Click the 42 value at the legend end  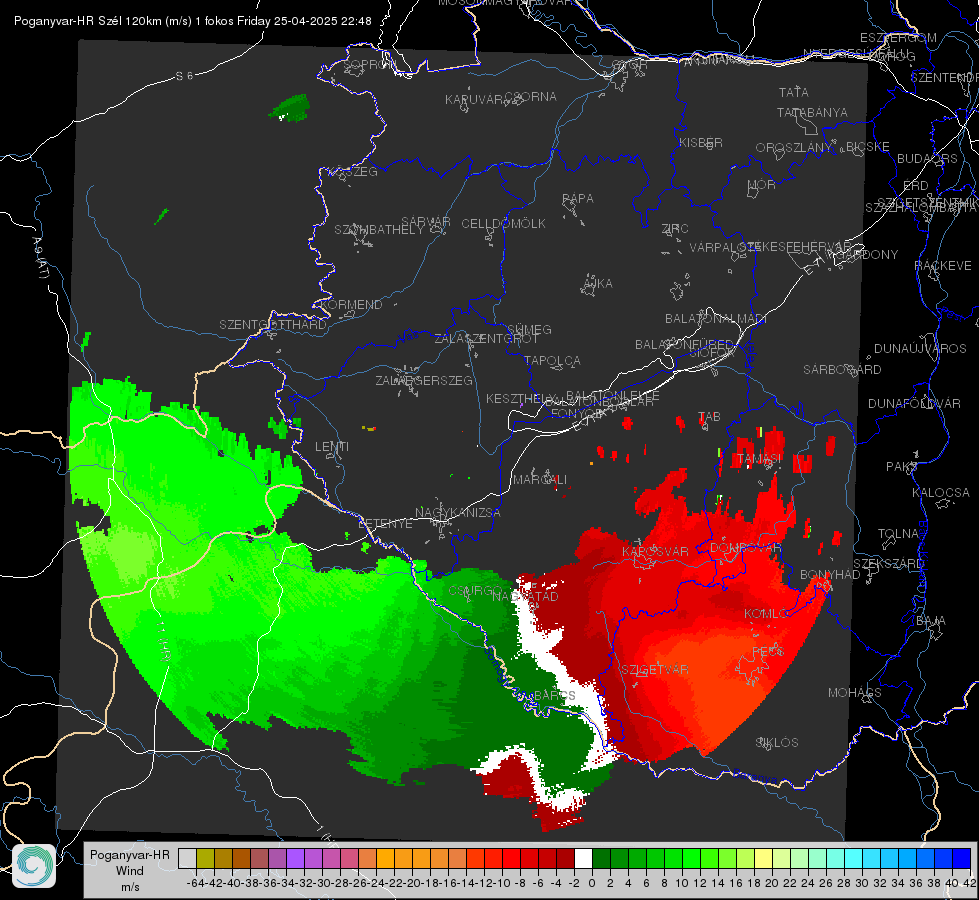(x=970, y=883)
